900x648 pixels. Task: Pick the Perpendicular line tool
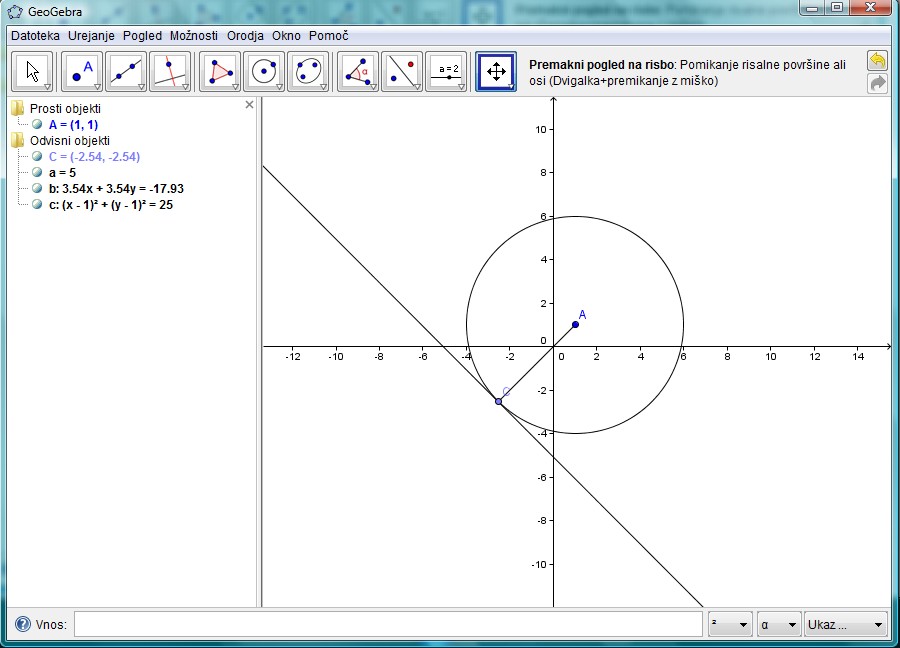(x=170, y=71)
